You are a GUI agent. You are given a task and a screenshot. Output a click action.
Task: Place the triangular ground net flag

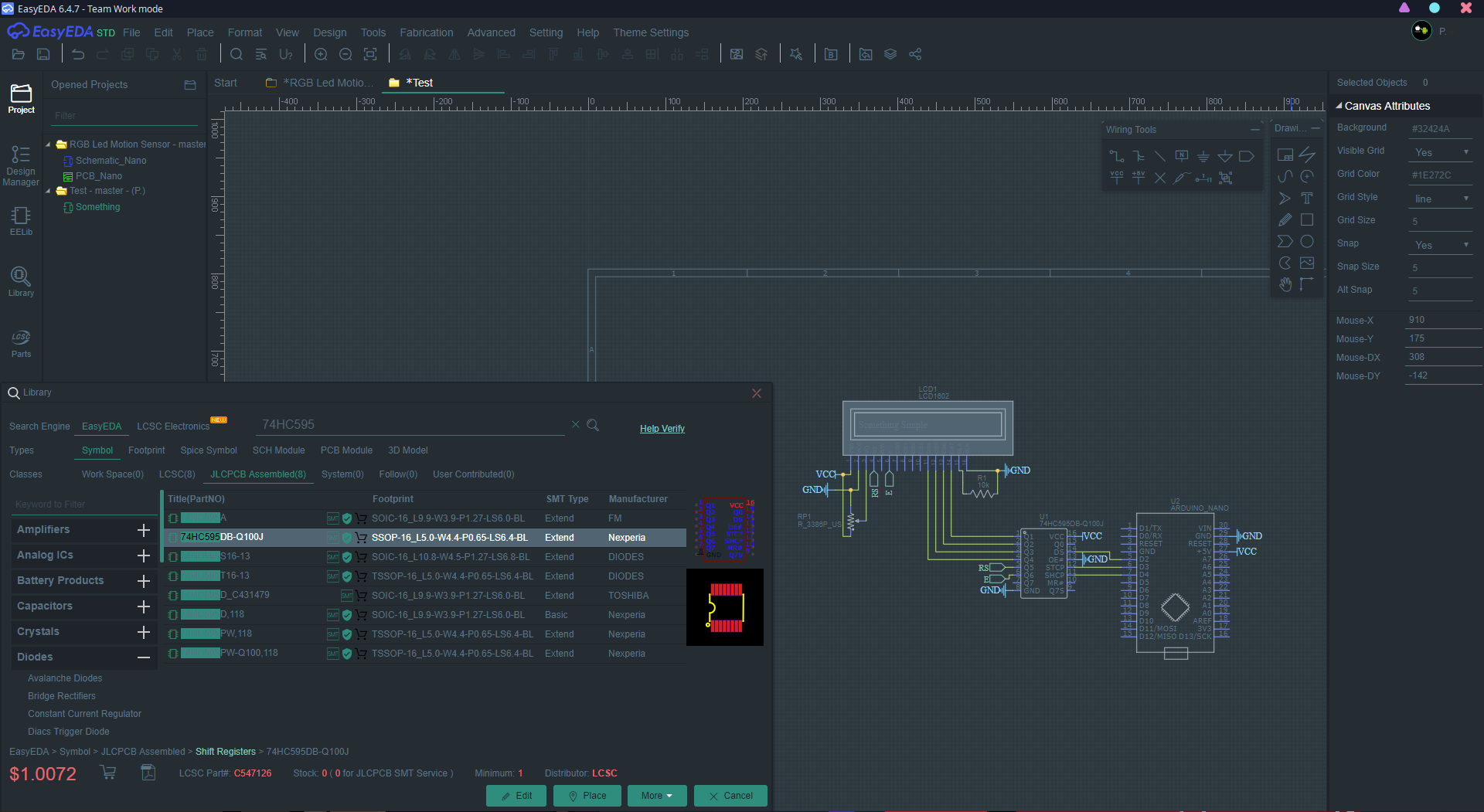(1225, 156)
